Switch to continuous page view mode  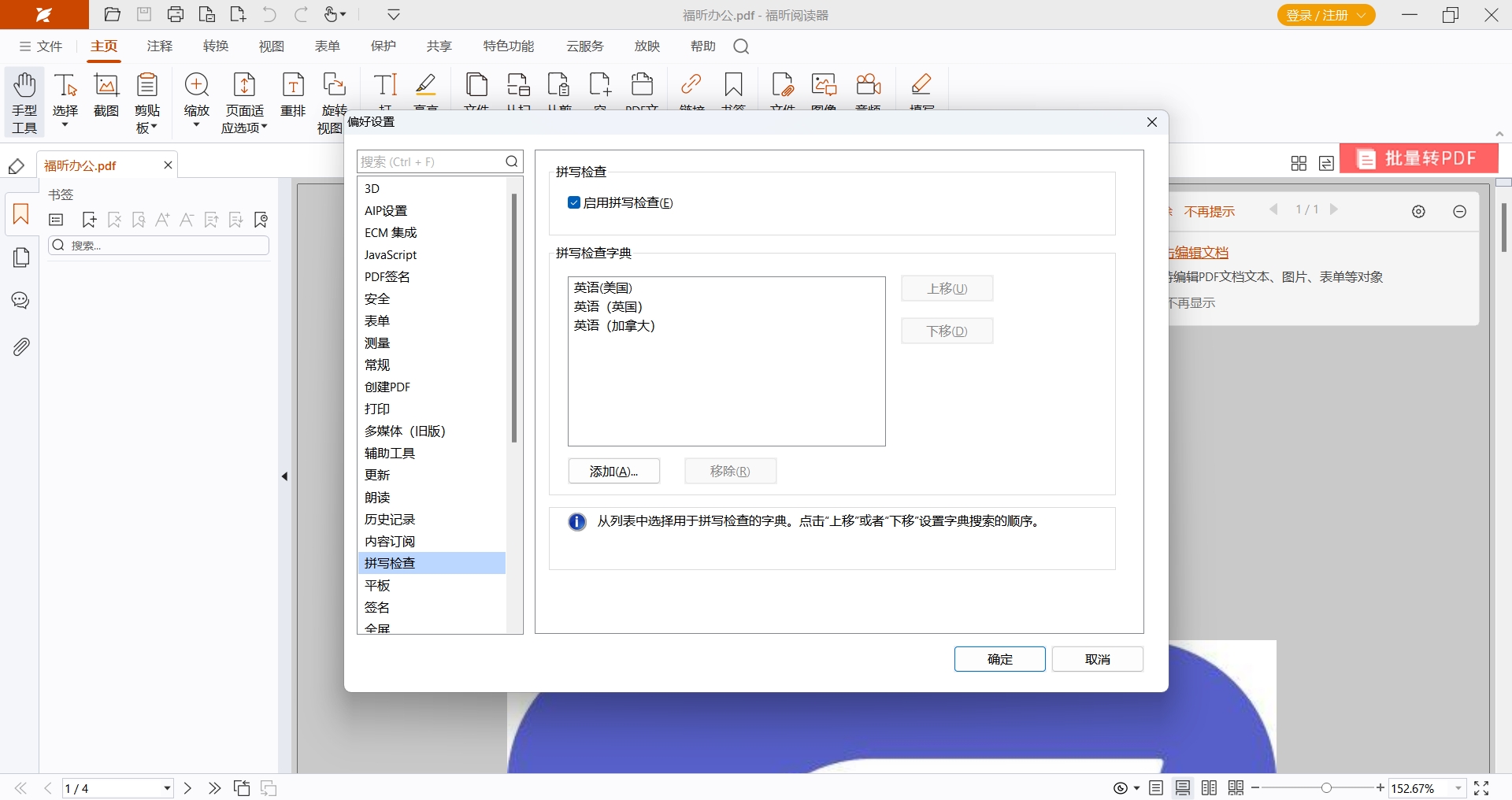pyautogui.click(x=1182, y=788)
